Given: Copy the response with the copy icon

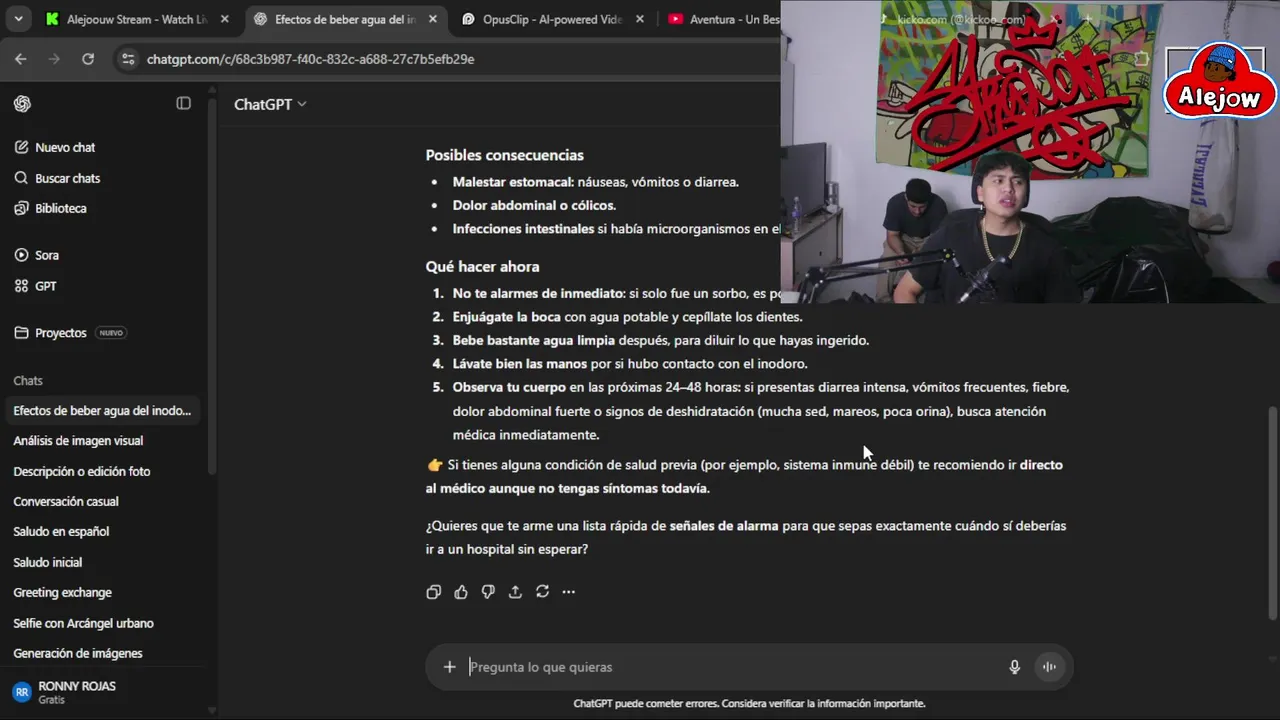Looking at the screenshot, I should (x=433, y=592).
